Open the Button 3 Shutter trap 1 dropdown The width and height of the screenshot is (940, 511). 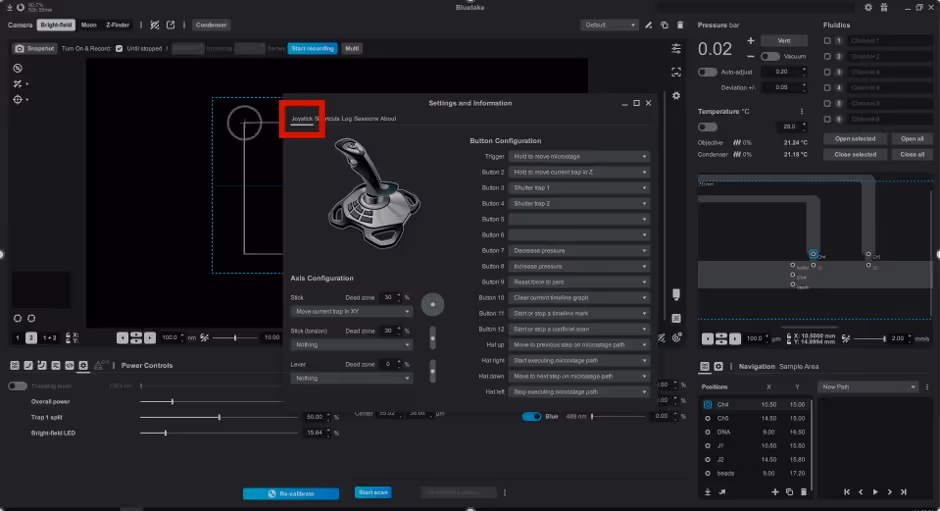click(x=579, y=188)
